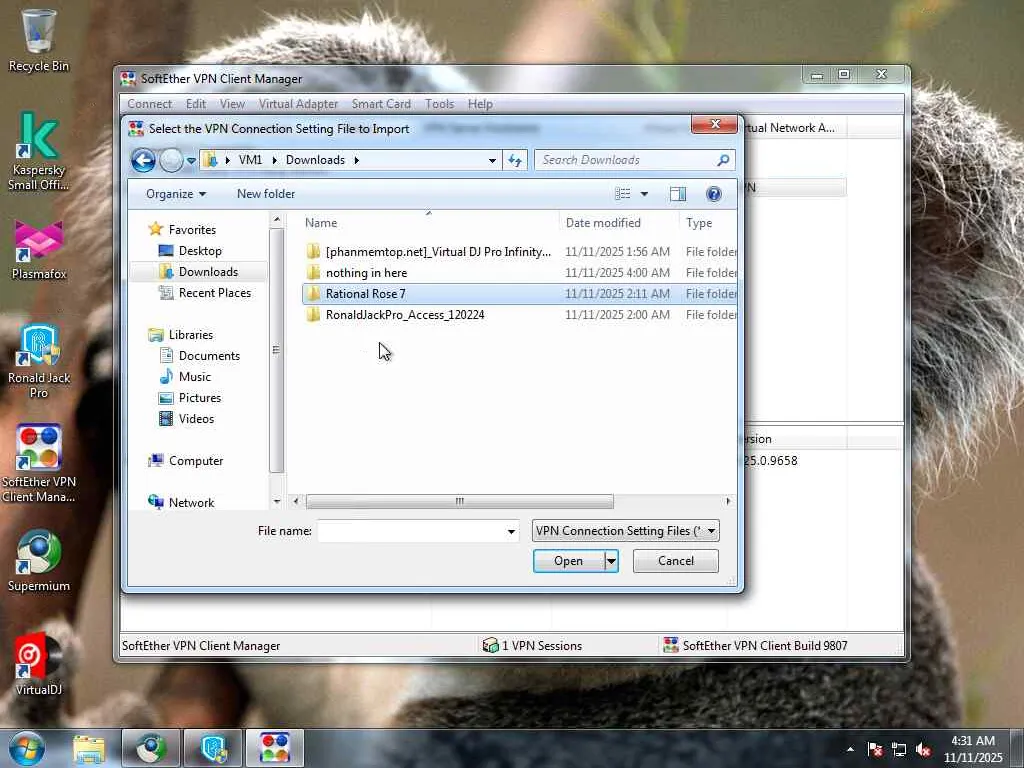Launch Supermium desktop shortcut
The height and width of the screenshot is (768, 1024).
click(39, 560)
